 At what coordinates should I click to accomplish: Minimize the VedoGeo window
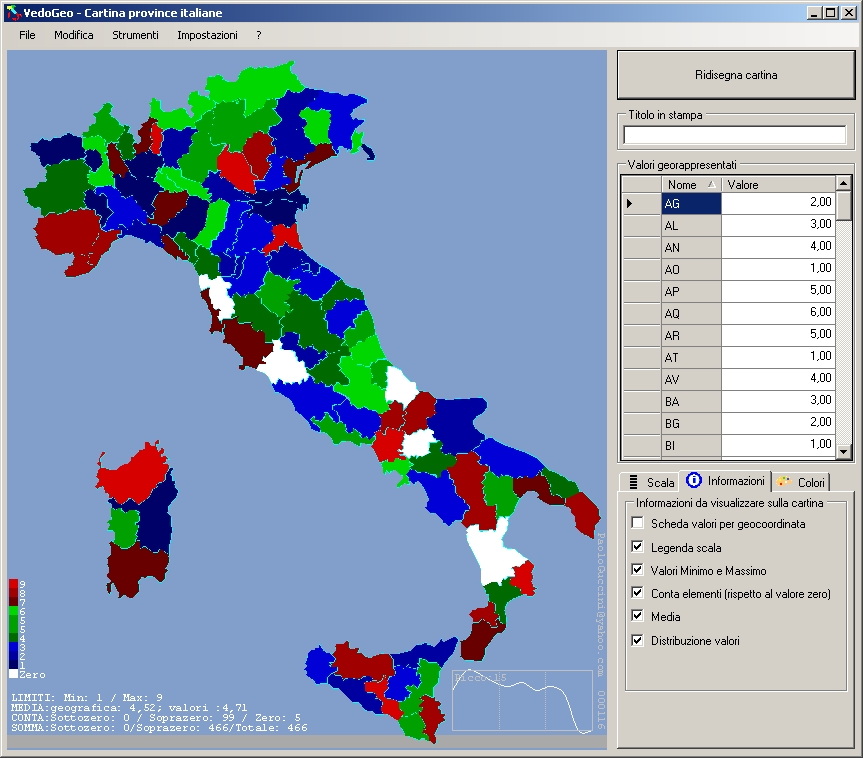(x=814, y=13)
